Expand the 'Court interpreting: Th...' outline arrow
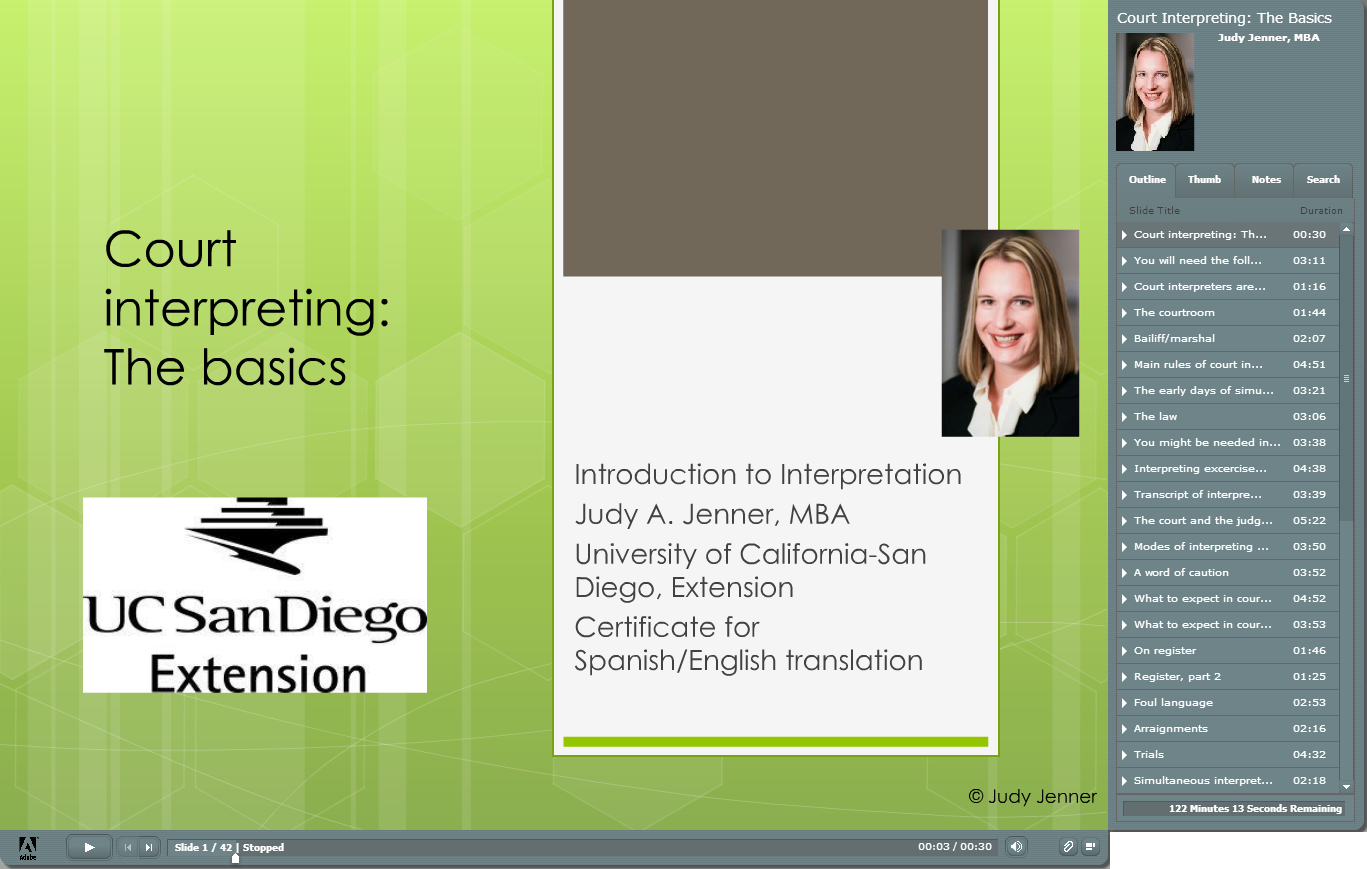Screen dimensions: 1367x869 coord(1125,235)
